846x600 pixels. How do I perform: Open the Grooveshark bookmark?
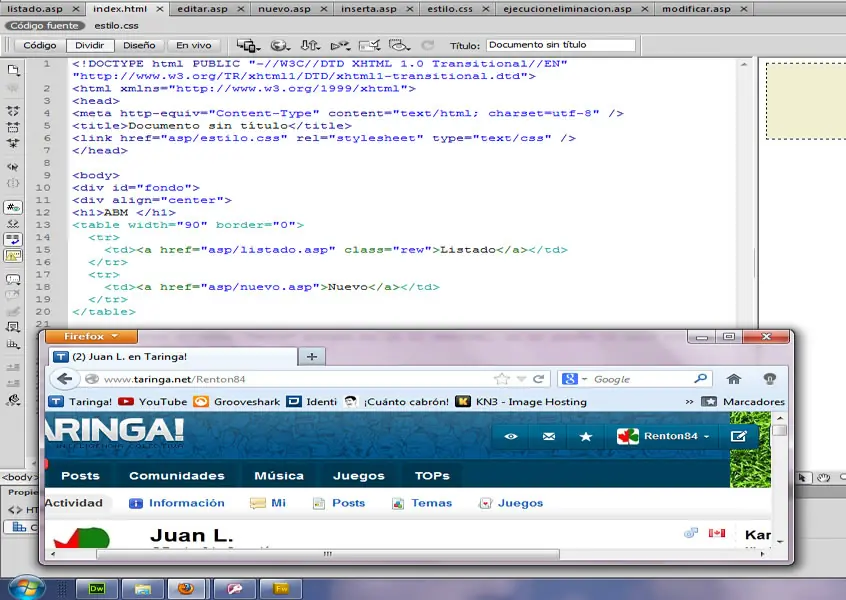click(237, 401)
